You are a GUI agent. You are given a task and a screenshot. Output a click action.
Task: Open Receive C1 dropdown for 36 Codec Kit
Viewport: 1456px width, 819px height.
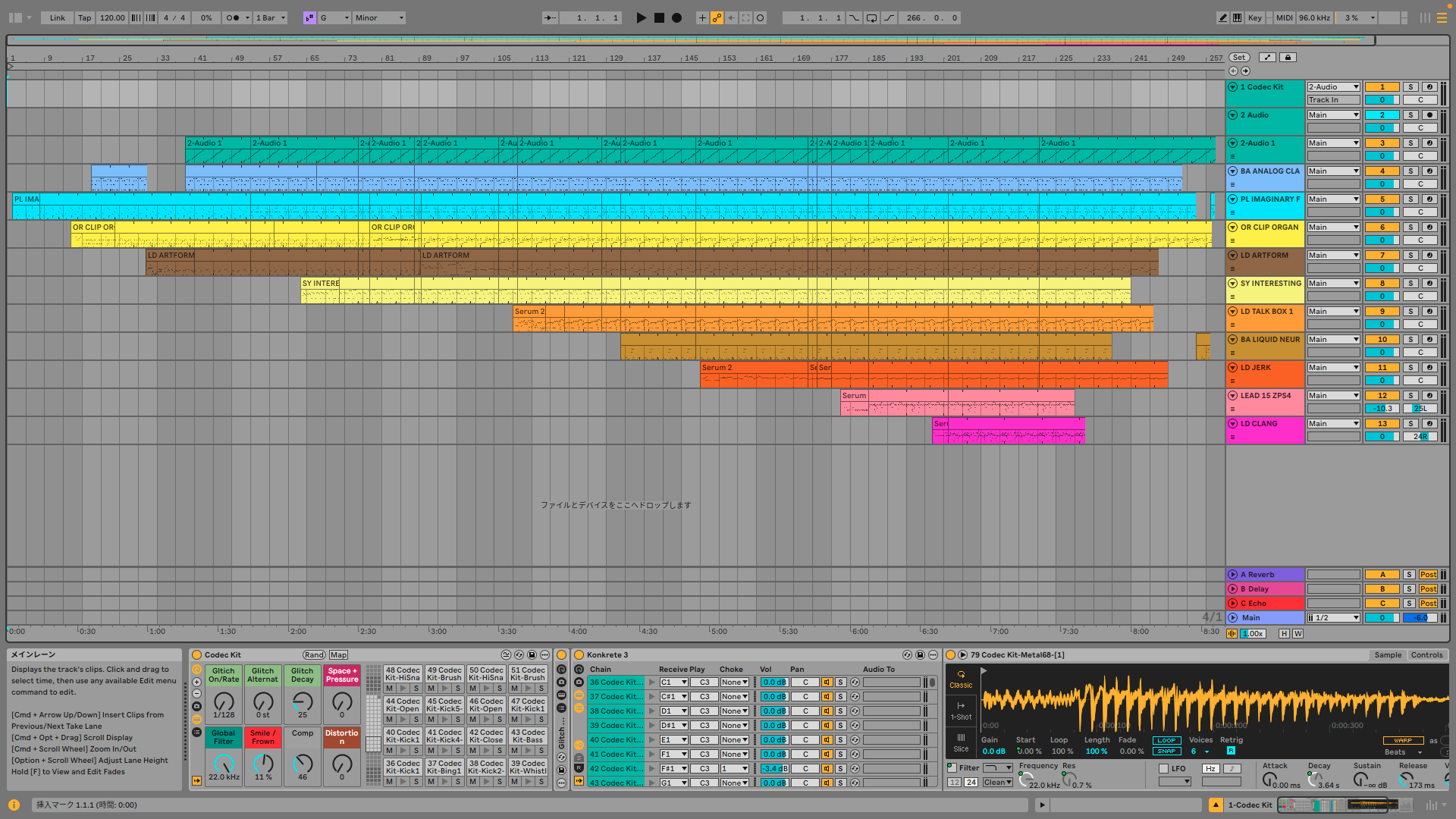[673, 682]
